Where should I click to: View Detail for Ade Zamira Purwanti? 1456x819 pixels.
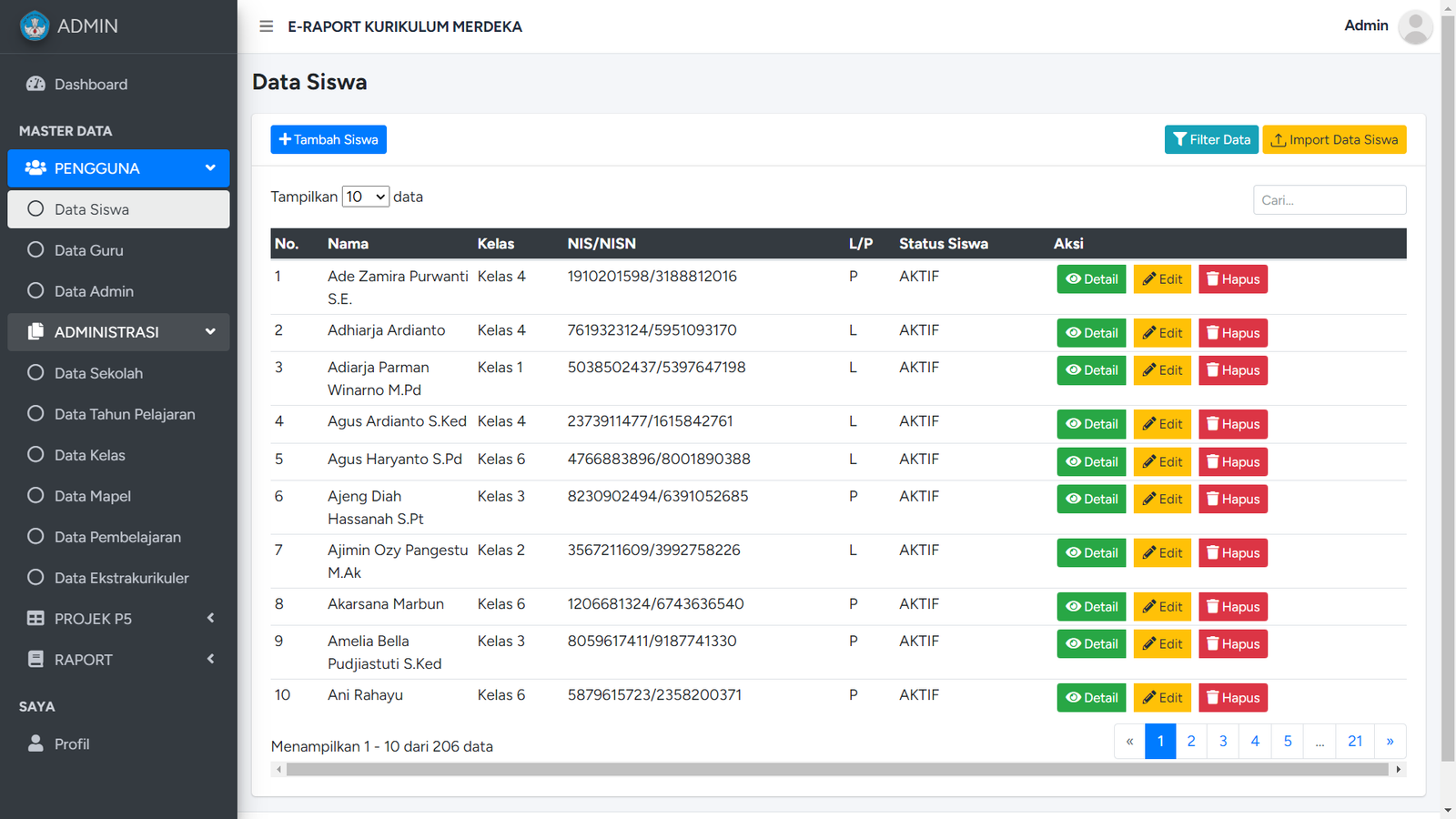click(x=1091, y=279)
